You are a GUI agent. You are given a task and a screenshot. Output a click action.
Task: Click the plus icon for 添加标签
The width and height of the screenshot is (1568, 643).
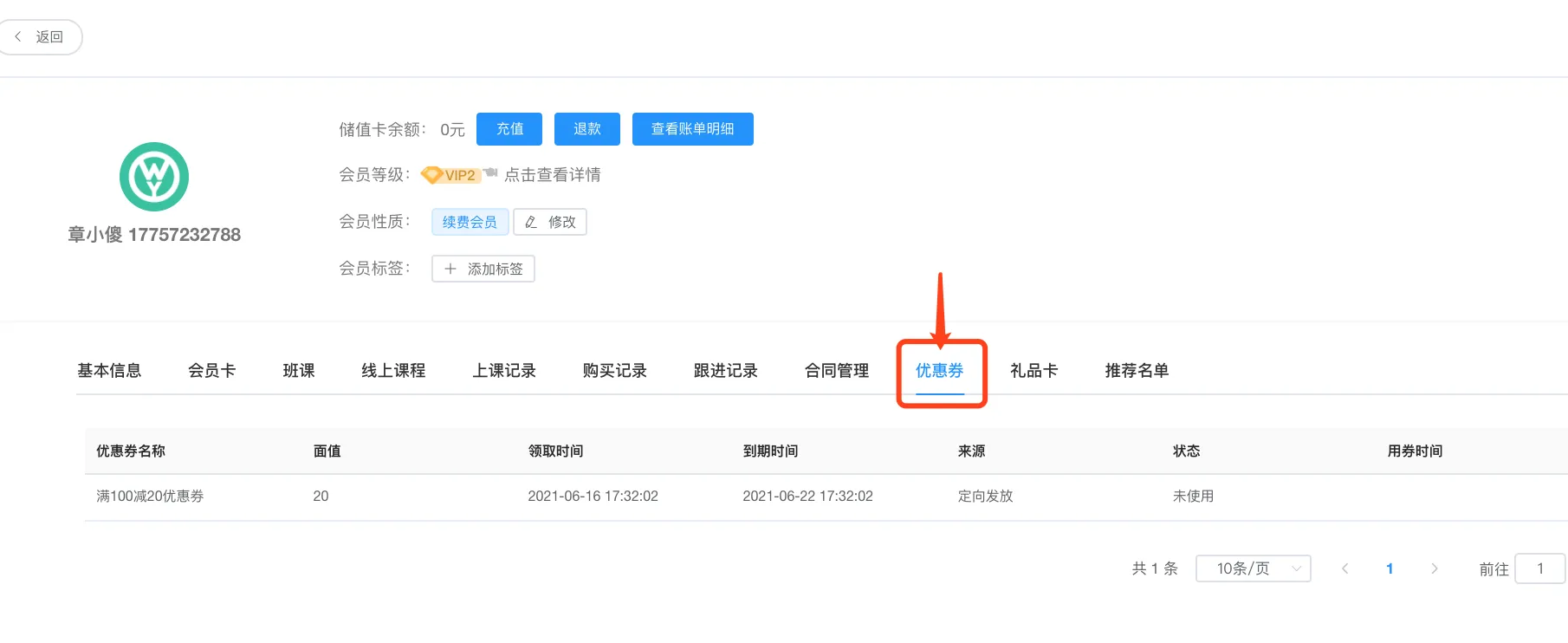(450, 269)
